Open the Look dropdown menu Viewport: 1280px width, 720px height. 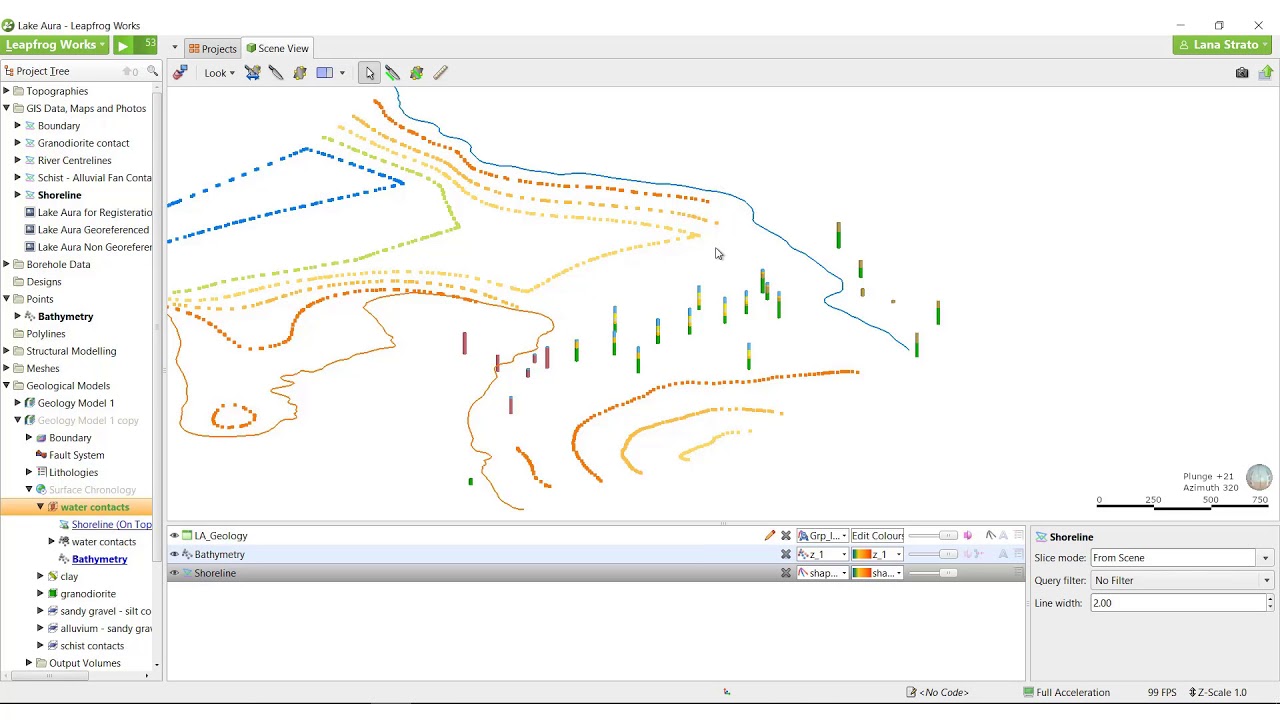click(219, 72)
